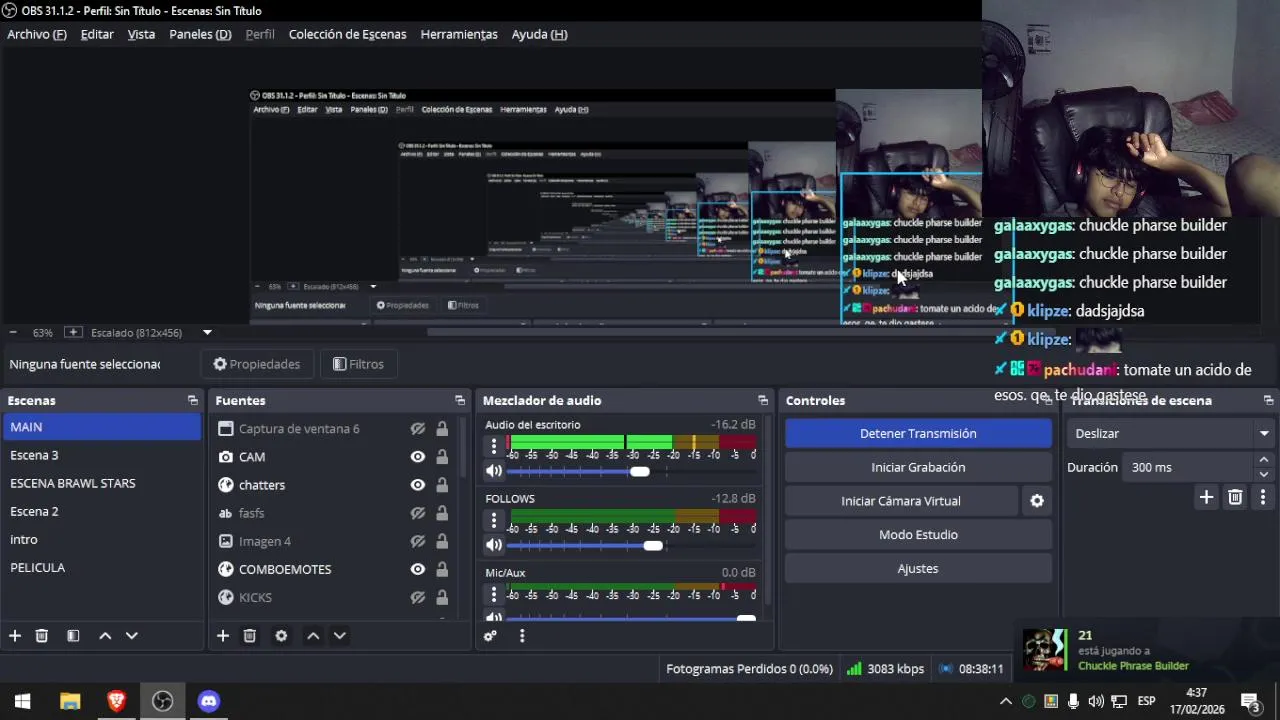Open the Paneles menu
This screenshot has height=720, width=1280.
coord(200,34)
